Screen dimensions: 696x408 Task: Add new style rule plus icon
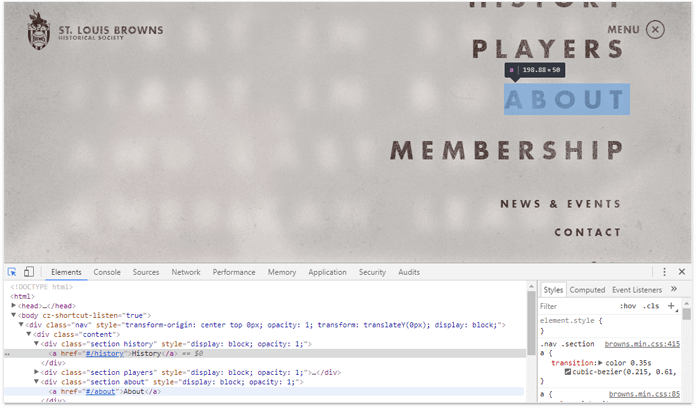click(671, 306)
